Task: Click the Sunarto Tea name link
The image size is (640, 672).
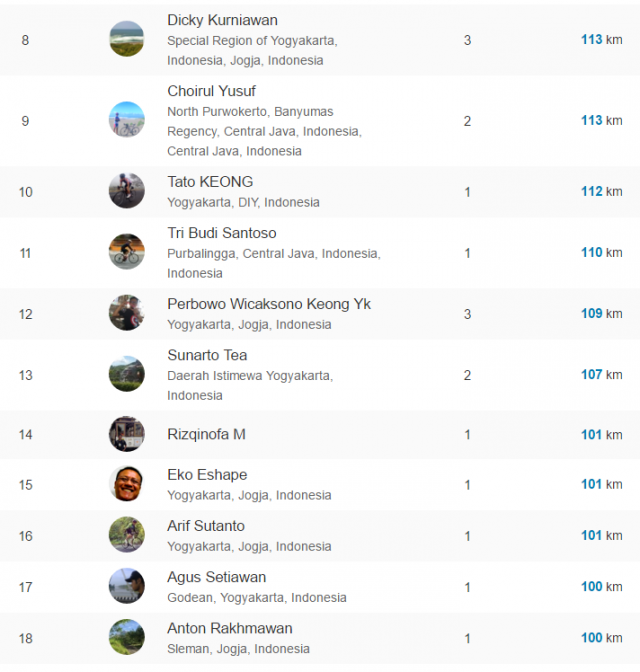Action: (x=207, y=355)
